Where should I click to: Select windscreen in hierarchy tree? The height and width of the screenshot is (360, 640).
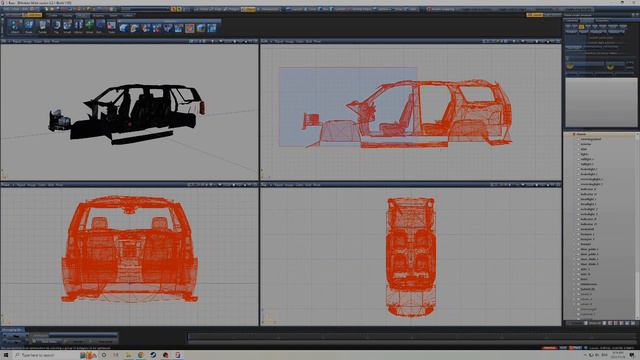click(589, 284)
